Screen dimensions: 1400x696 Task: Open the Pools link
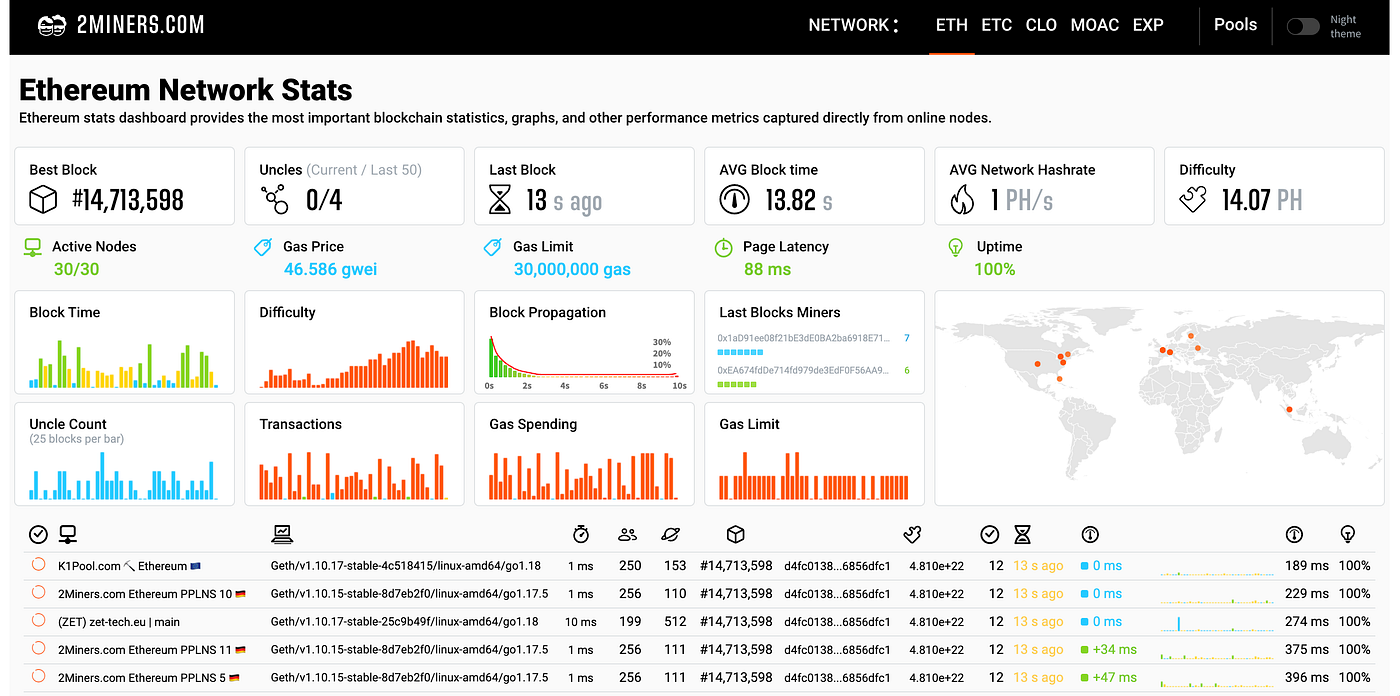click(x=1235, y=25)
